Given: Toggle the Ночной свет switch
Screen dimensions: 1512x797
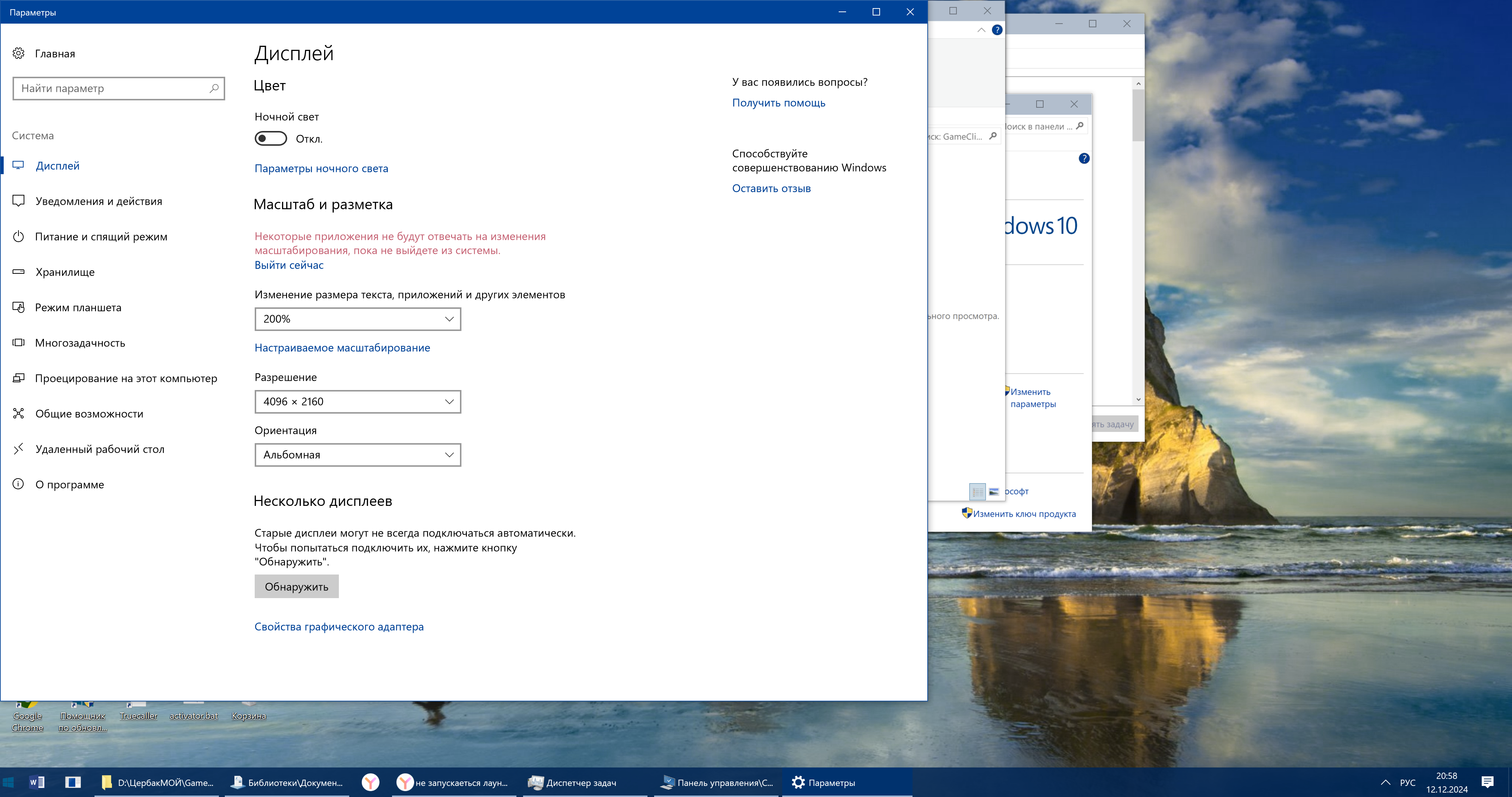Looking at the screenshot, I should point(271,138).
